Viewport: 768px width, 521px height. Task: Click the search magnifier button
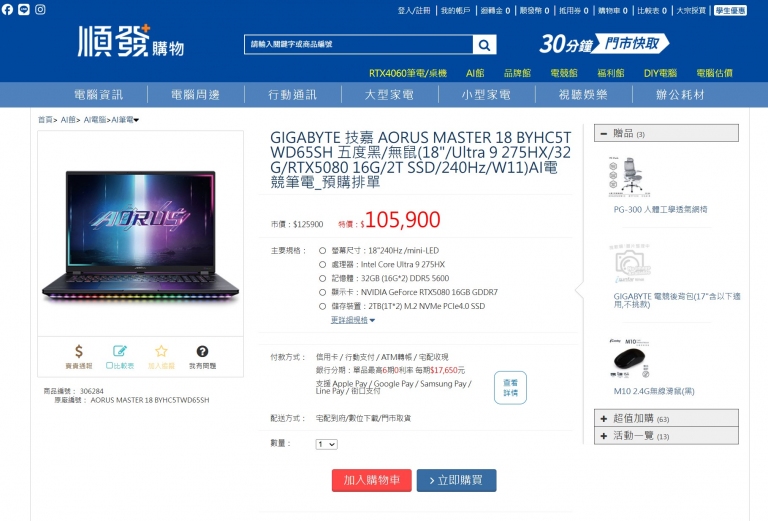click(484, 45)
